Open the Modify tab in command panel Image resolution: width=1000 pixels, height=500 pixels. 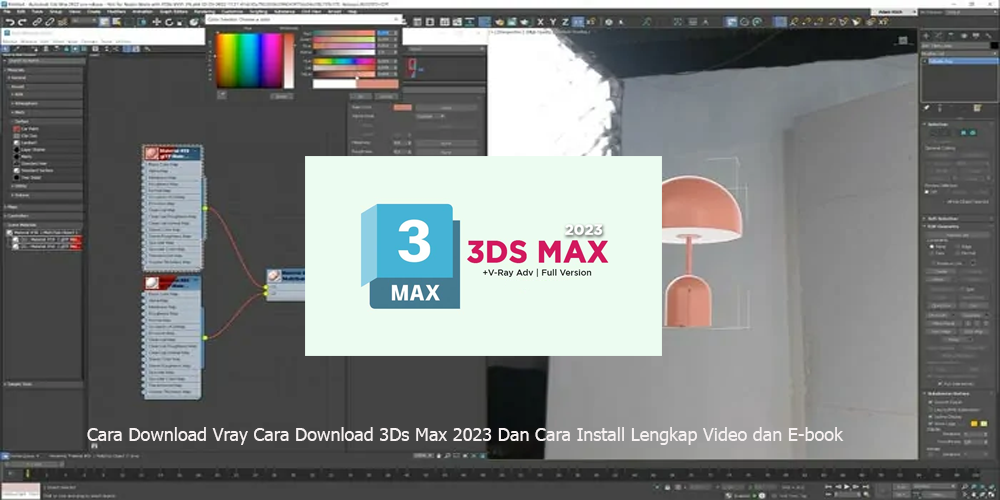point(939,36)
